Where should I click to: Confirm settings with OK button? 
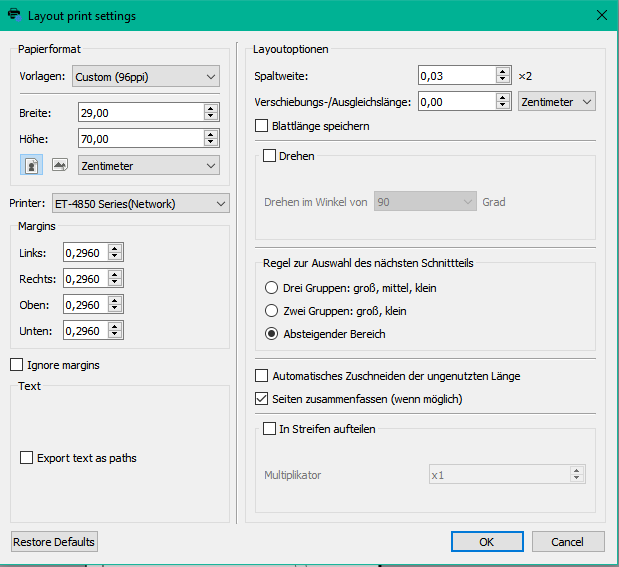click(x=486, y=542)
